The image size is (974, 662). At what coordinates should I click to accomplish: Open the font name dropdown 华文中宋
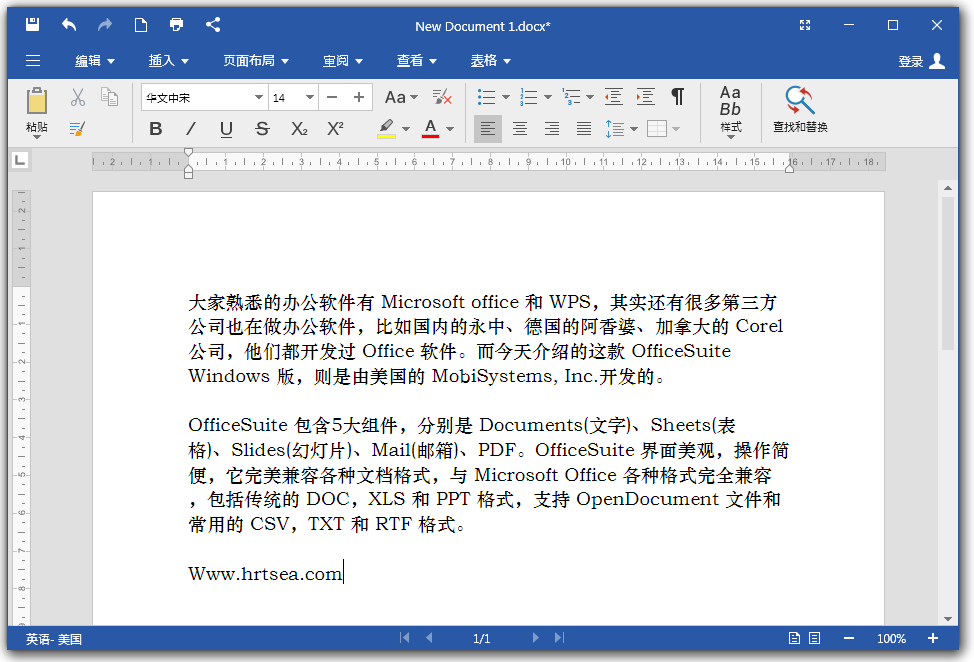click(258, 97)
